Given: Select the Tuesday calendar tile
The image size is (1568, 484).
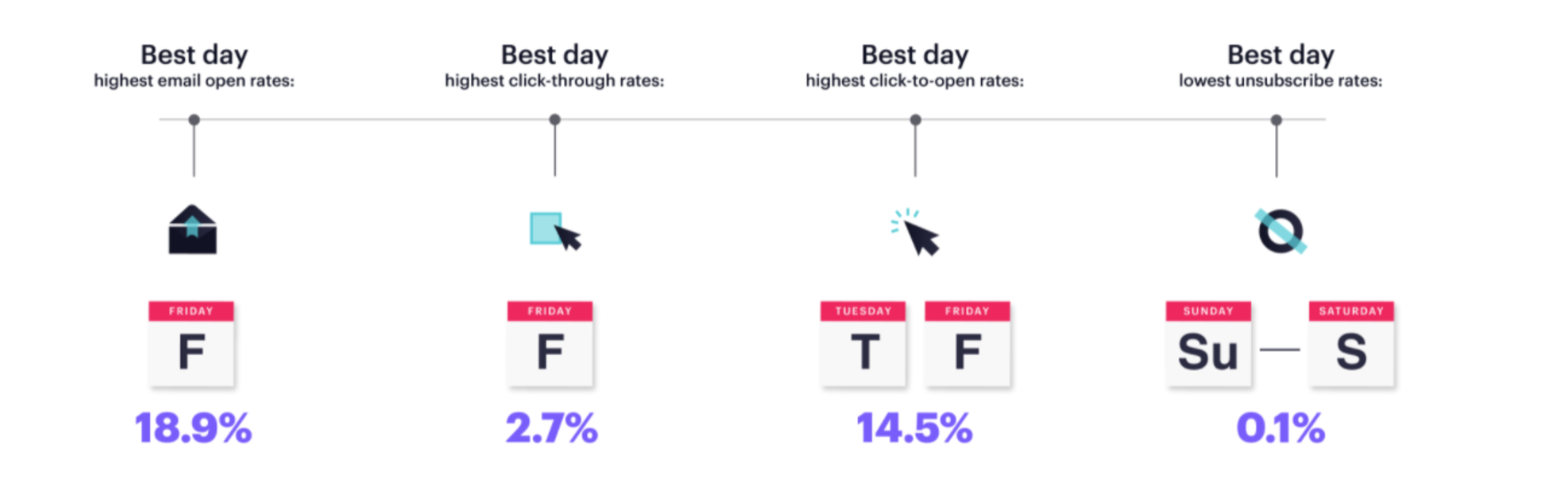Looking at the screenshot, I should pyautogui.click(x=862, y=344).
